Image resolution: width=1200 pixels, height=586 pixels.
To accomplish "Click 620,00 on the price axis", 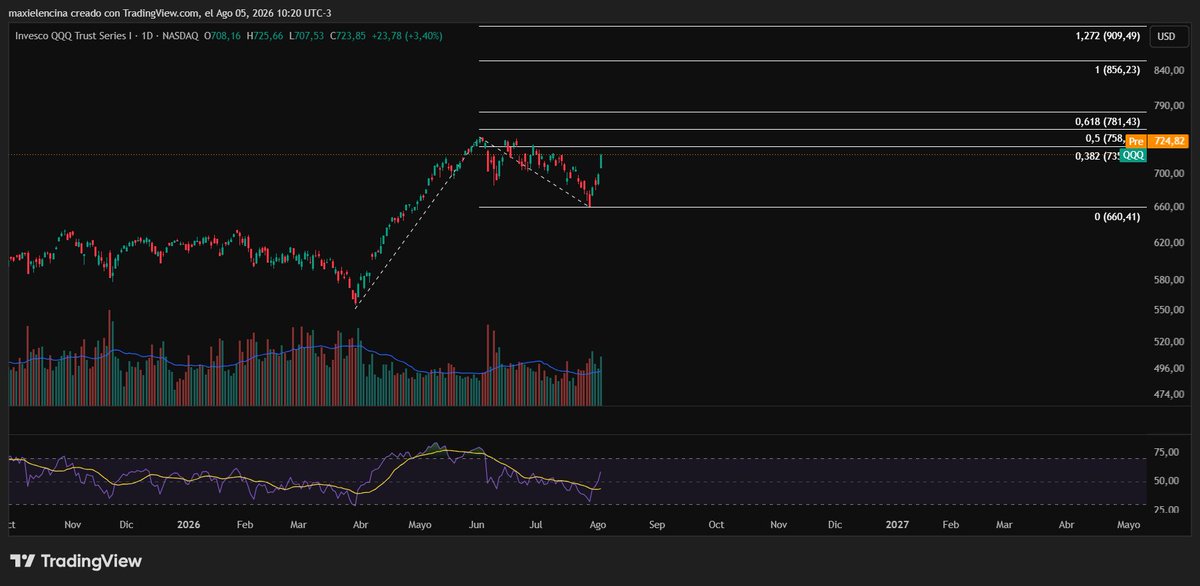I will 1169,243.
